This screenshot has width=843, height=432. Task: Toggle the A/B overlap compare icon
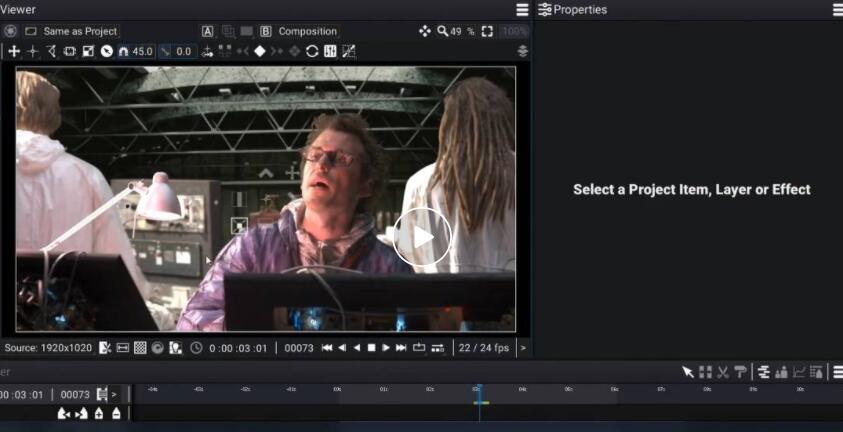click(x=228, y=31)
